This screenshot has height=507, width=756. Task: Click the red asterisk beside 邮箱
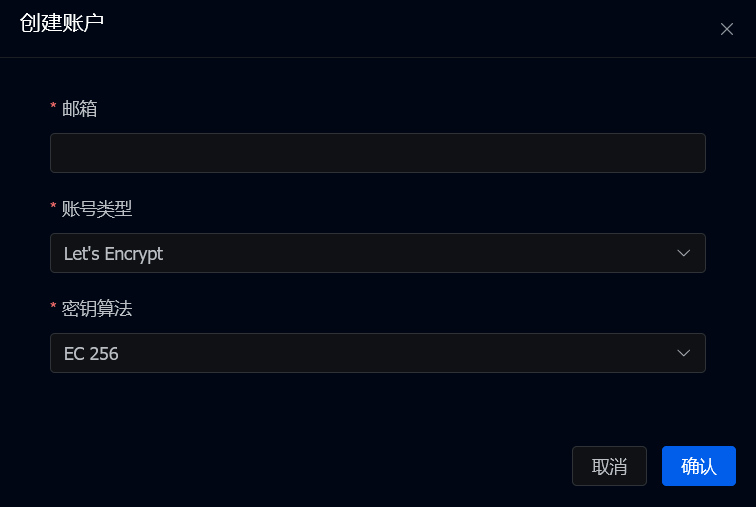[x=53, y=107]
